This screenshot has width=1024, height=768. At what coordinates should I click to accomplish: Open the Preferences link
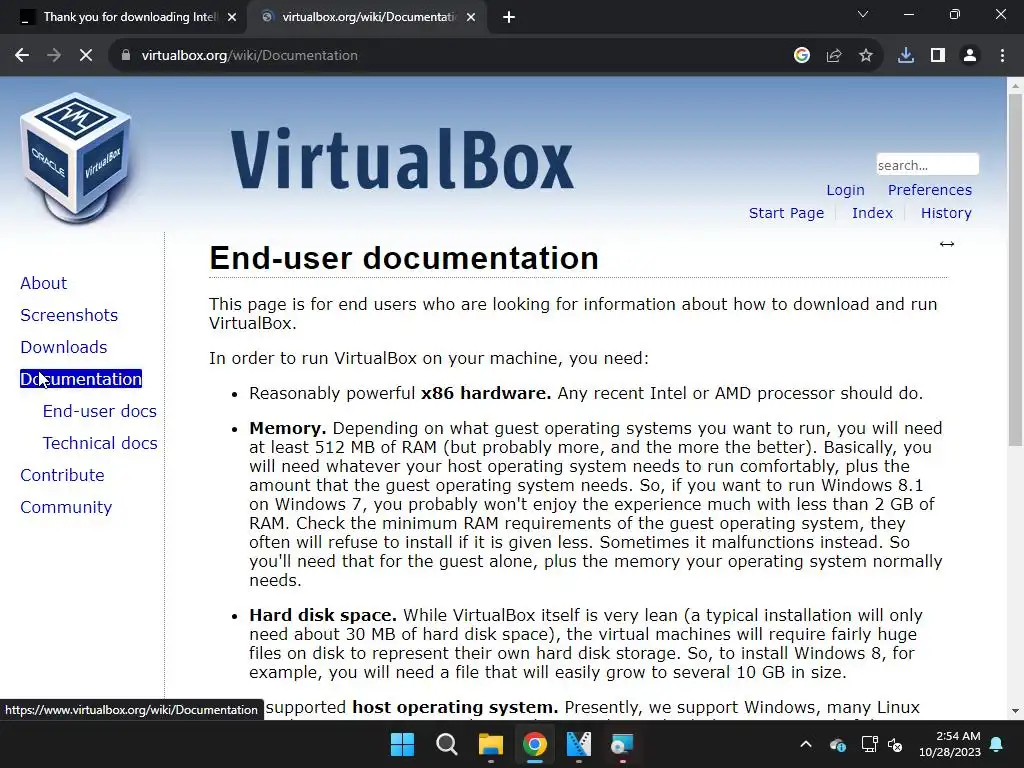pos(929,190)
